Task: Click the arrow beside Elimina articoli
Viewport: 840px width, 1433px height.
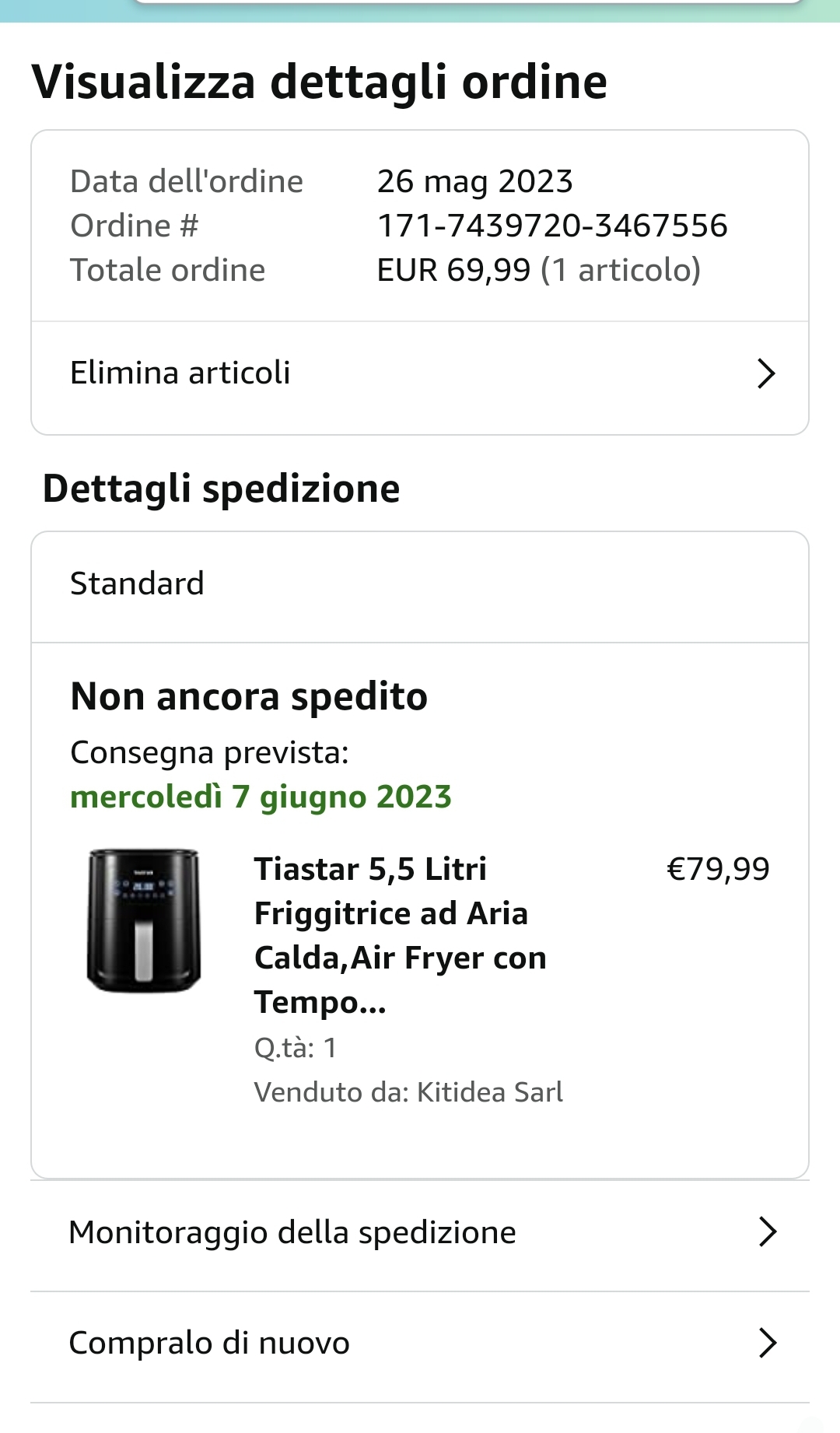Action: (x=766, y=374)
